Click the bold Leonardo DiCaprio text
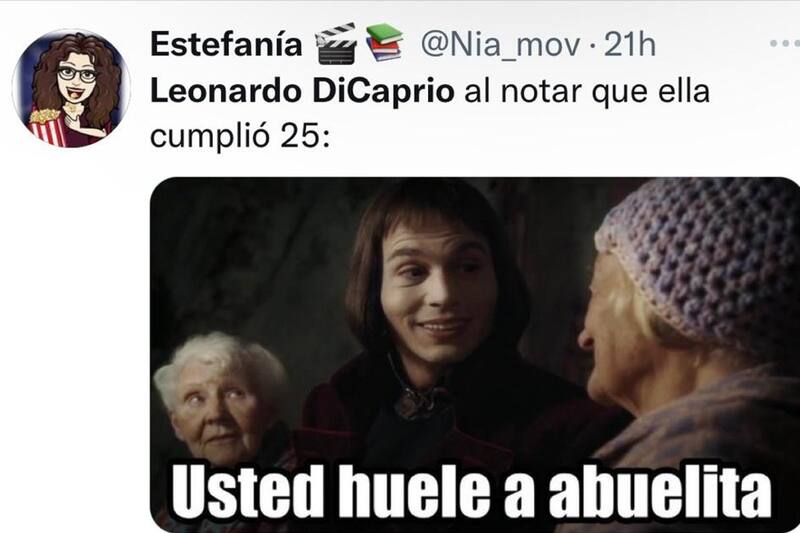 [x=302, y=92]
